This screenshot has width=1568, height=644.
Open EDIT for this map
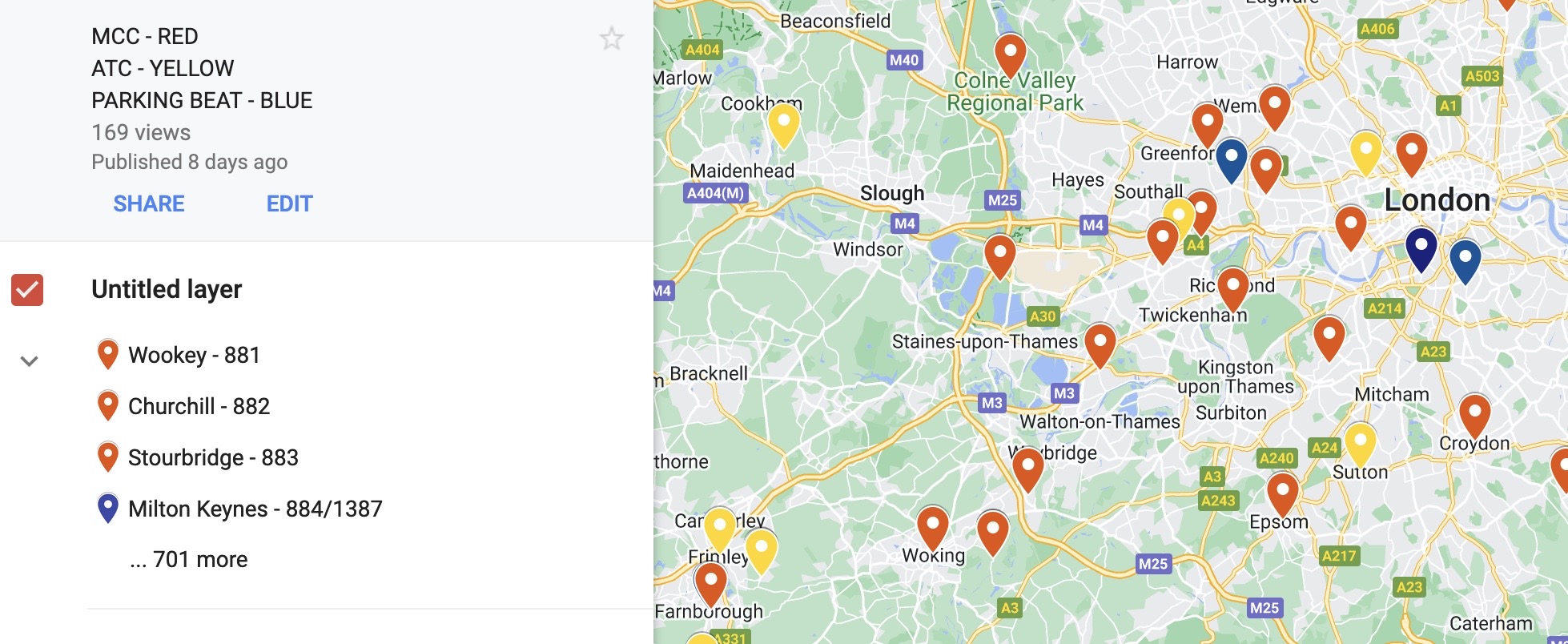pyautogui.click(x=289, y=203)
